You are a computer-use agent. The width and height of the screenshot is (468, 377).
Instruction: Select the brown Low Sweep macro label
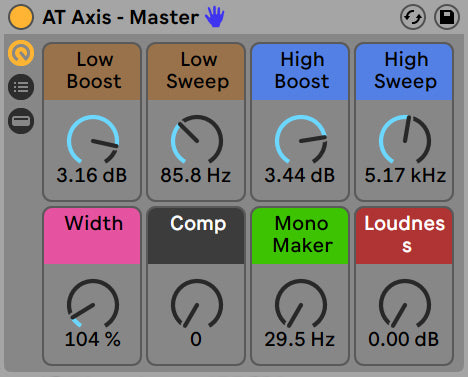(196, 72)
